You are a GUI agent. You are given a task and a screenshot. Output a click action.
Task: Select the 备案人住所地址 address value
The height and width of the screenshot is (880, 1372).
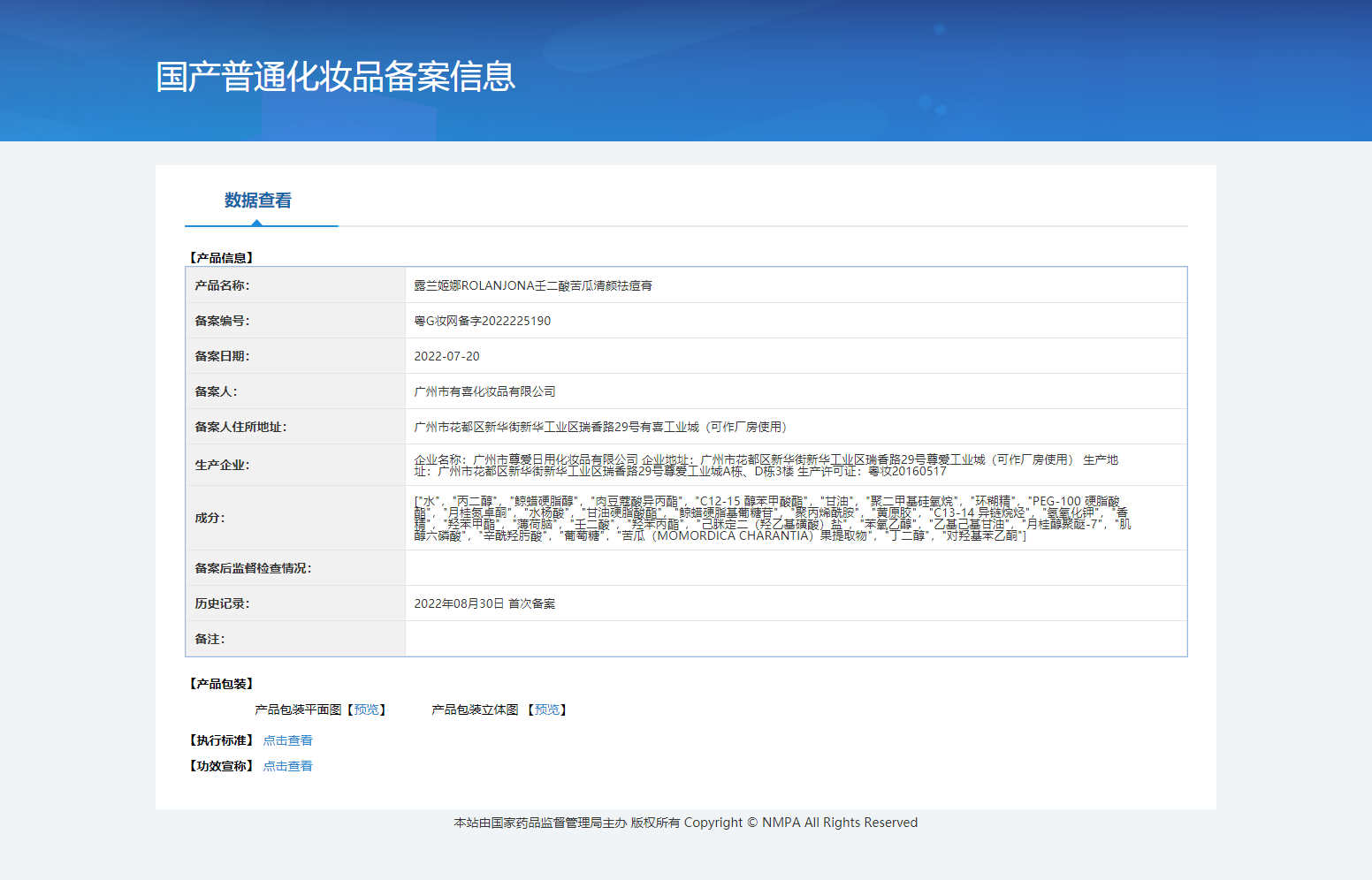(600, 427)
